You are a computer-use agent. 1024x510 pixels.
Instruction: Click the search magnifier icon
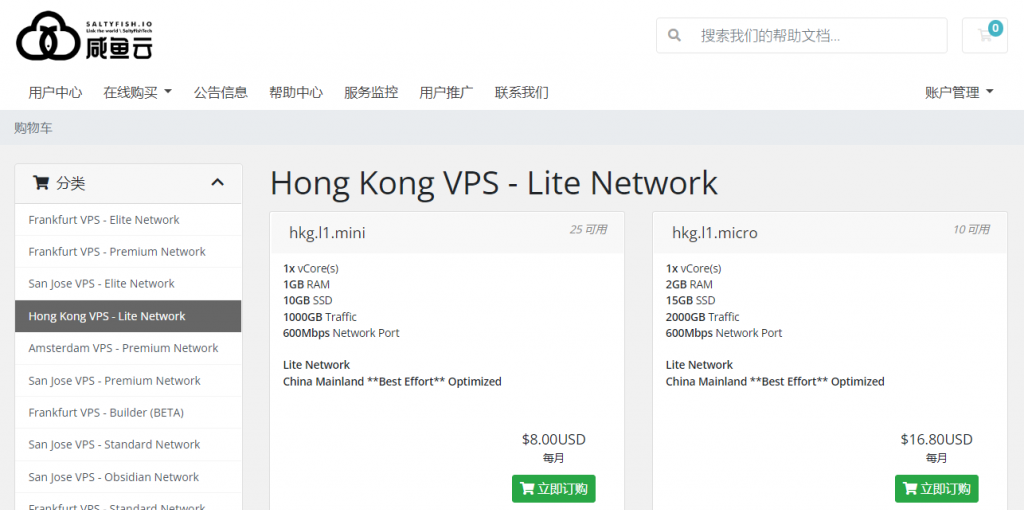(x=675, y=35)
